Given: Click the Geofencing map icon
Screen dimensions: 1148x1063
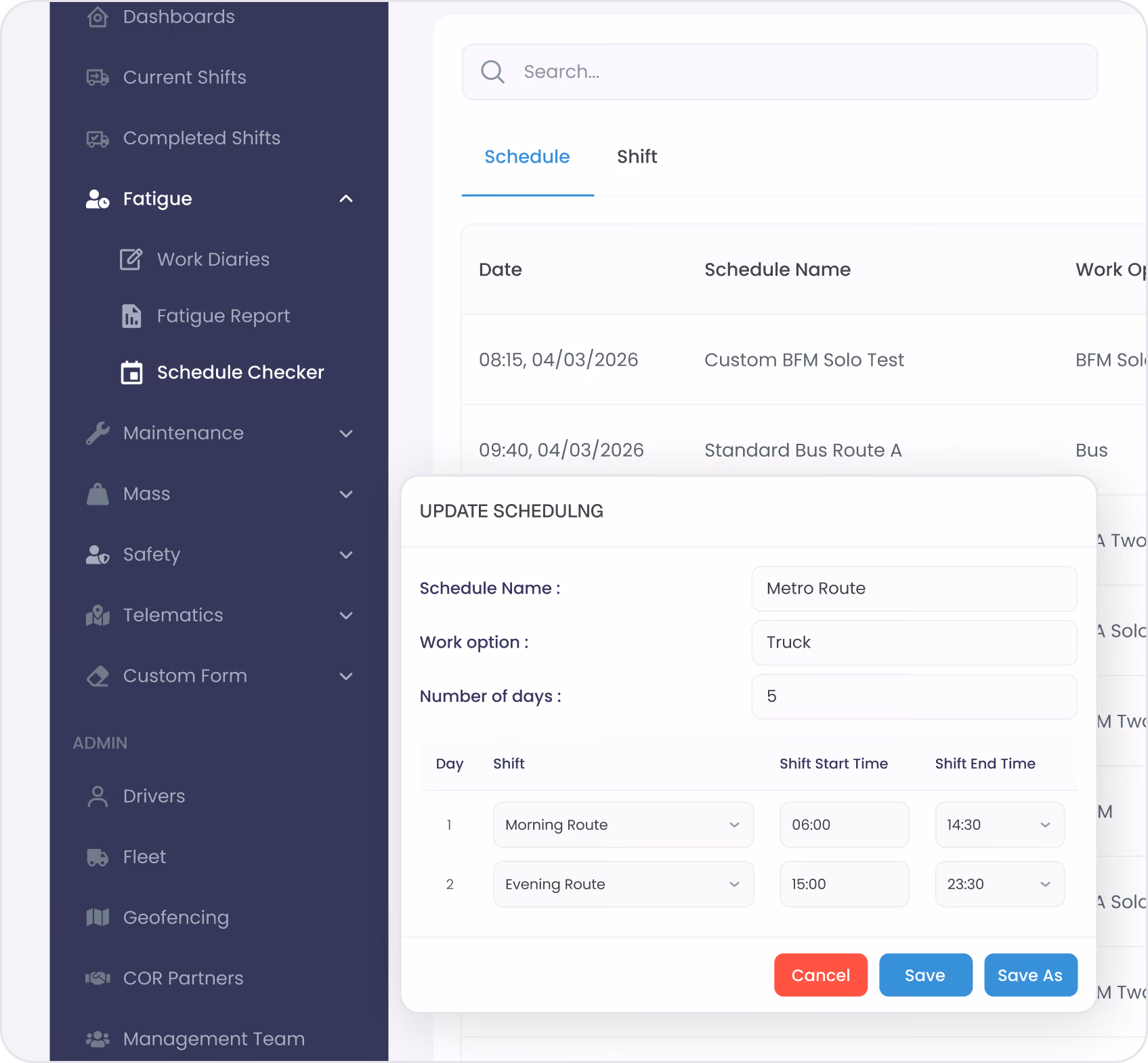Looking at the screenshot, I should pyautogui.click(x=98, y=918).
